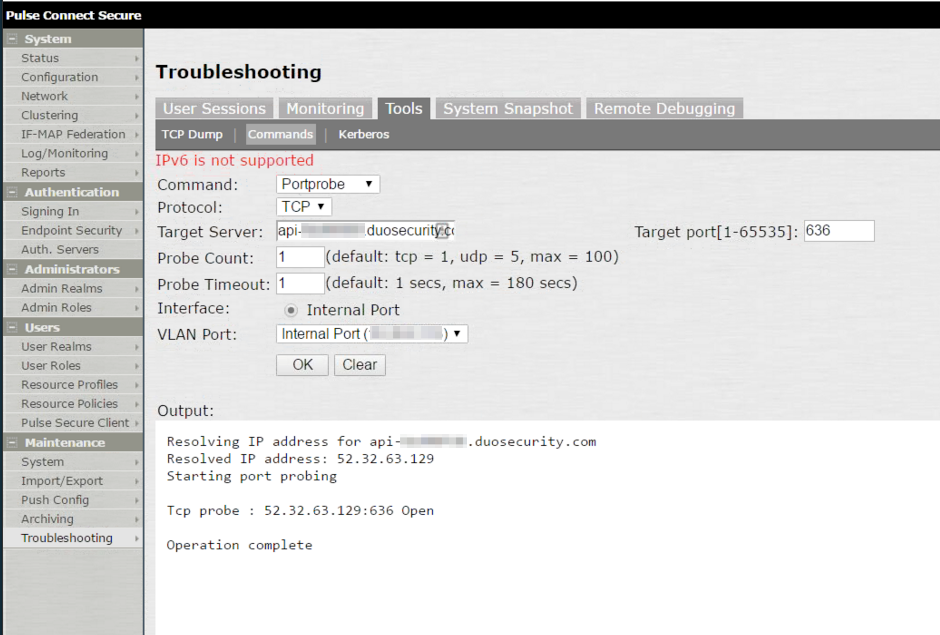Click the Probe Count input field
Screen dimensions: 940x635
pyautogui.click(x=298, y=258)
